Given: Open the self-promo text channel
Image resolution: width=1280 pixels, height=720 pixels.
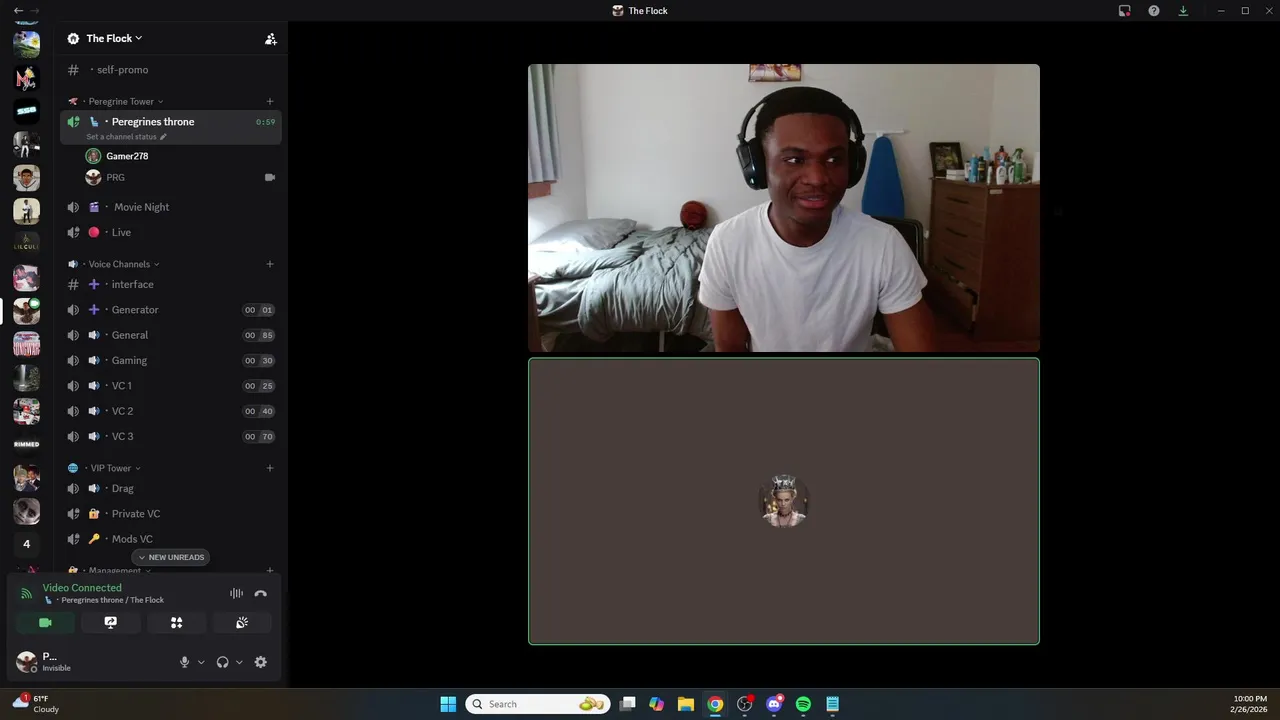Looking at the screenshot, I should point(171,70).
